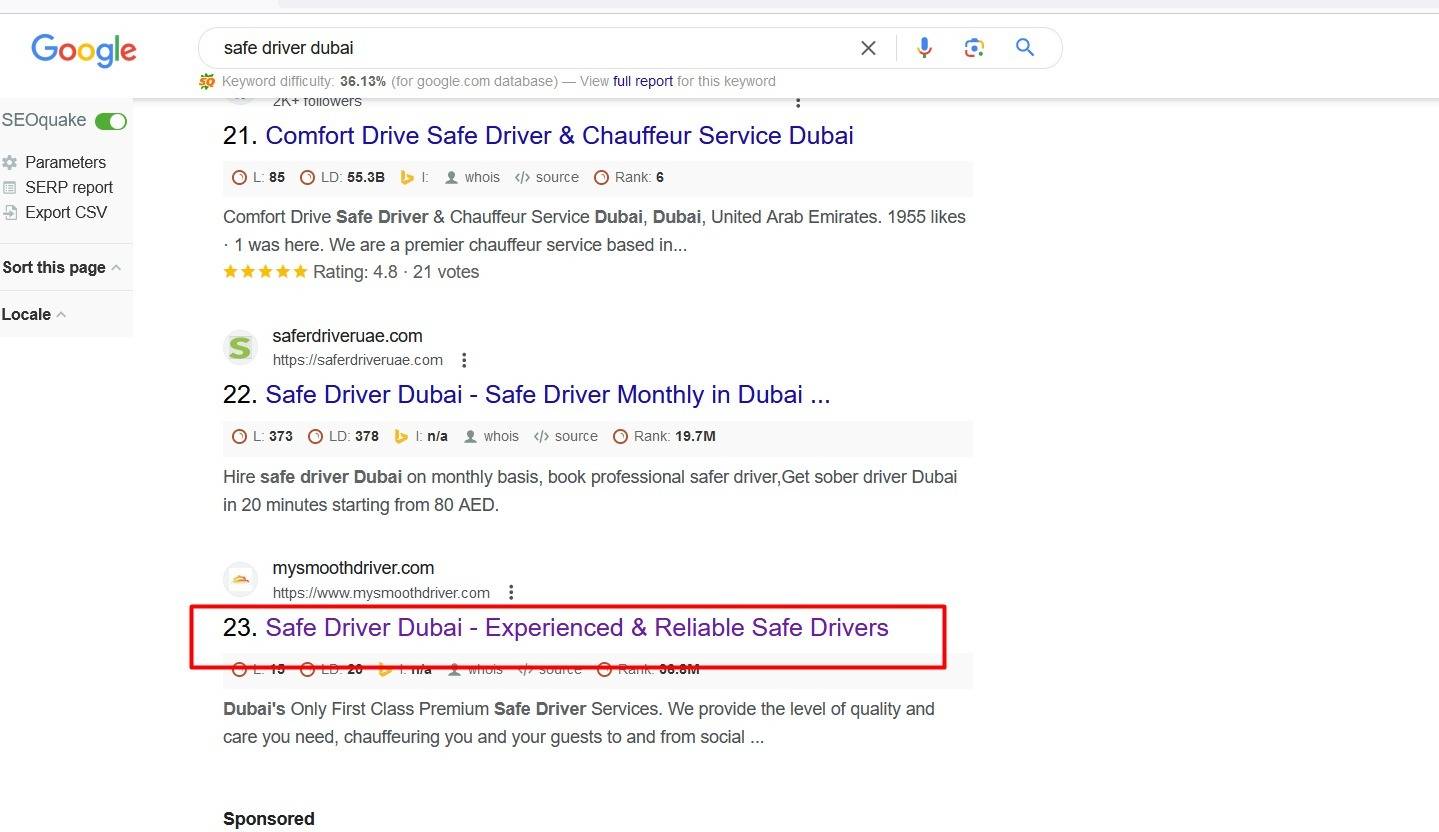
Task: Open Google Lens image search icon
Action: tap(974, 47)
